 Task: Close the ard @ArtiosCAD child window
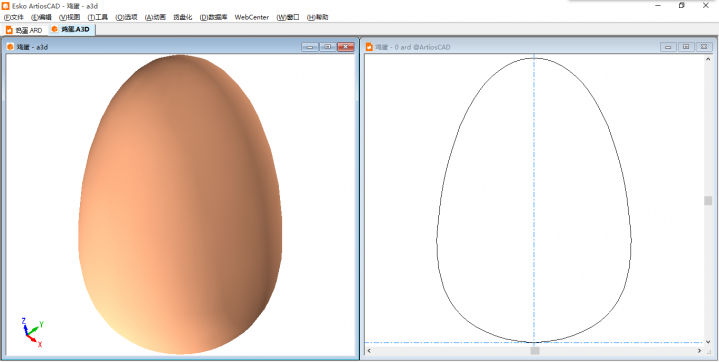click(704, 47)
